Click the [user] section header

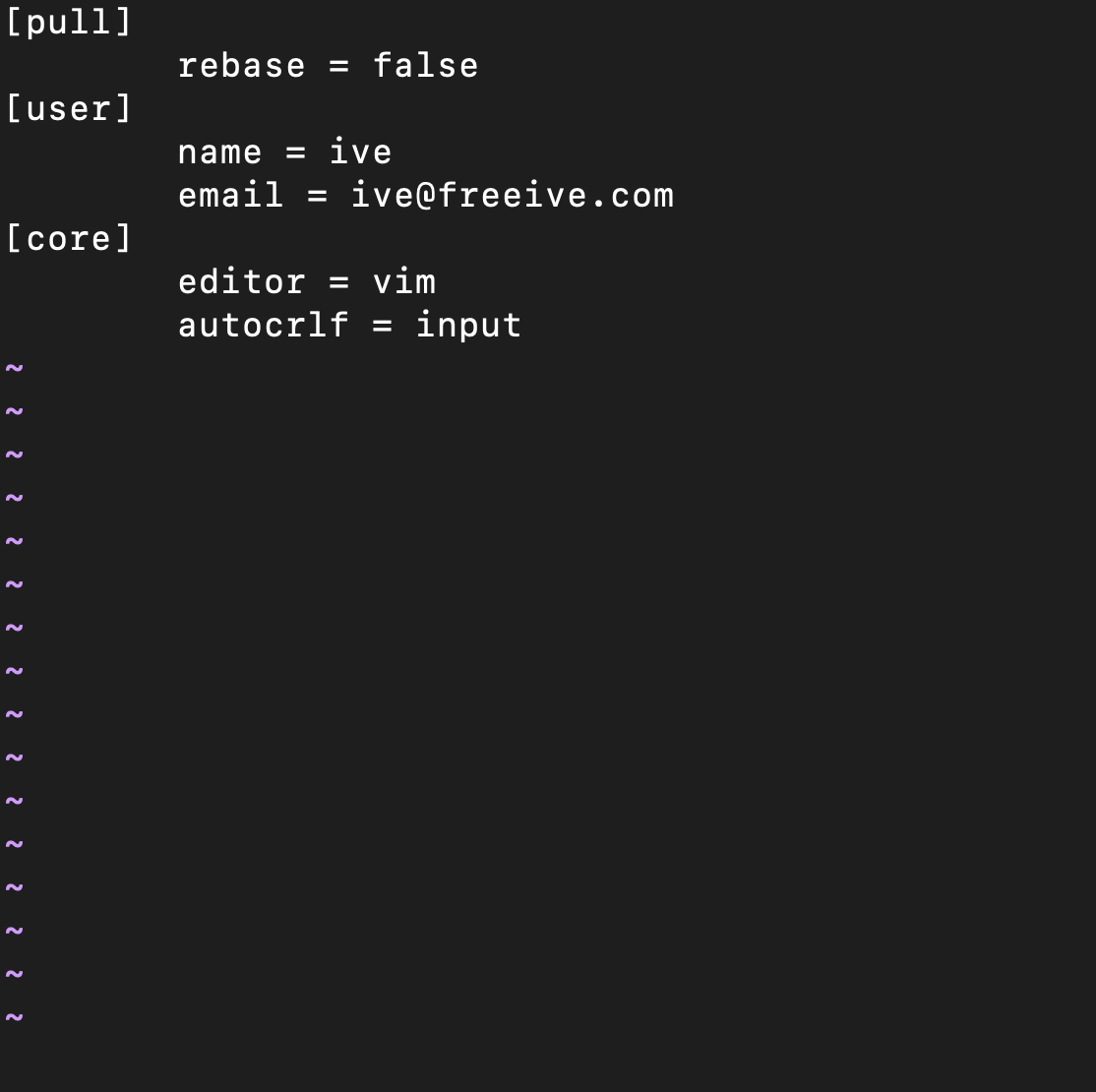point(69,109)
